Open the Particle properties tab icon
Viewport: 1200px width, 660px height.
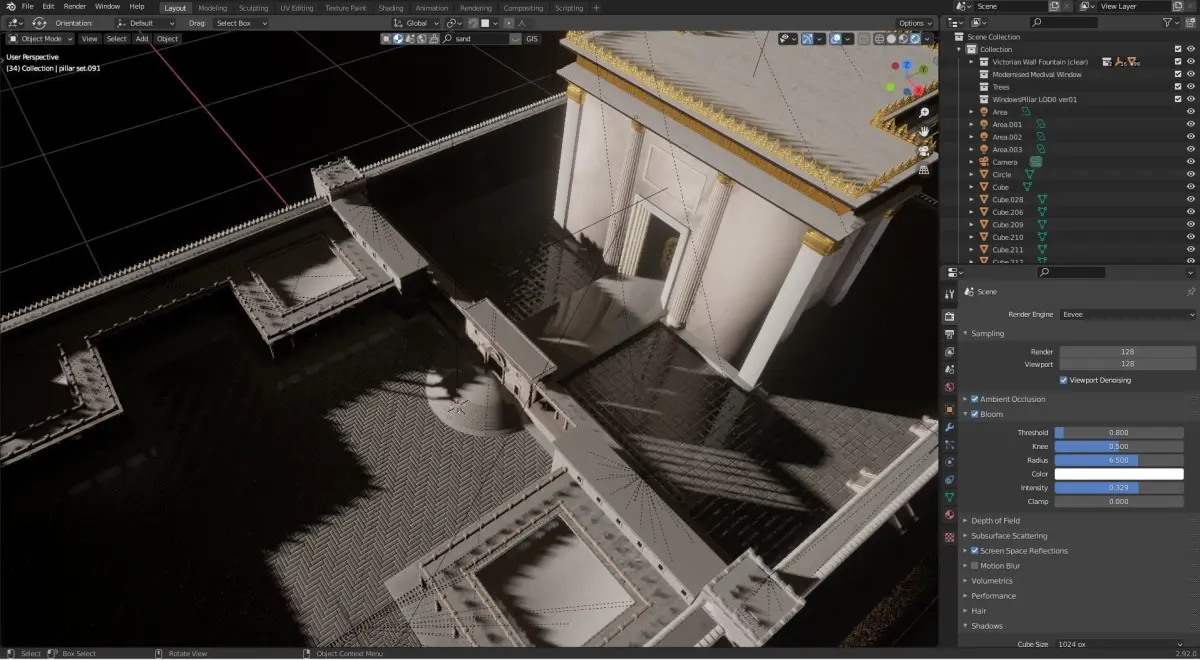click(x=949, y=444)
